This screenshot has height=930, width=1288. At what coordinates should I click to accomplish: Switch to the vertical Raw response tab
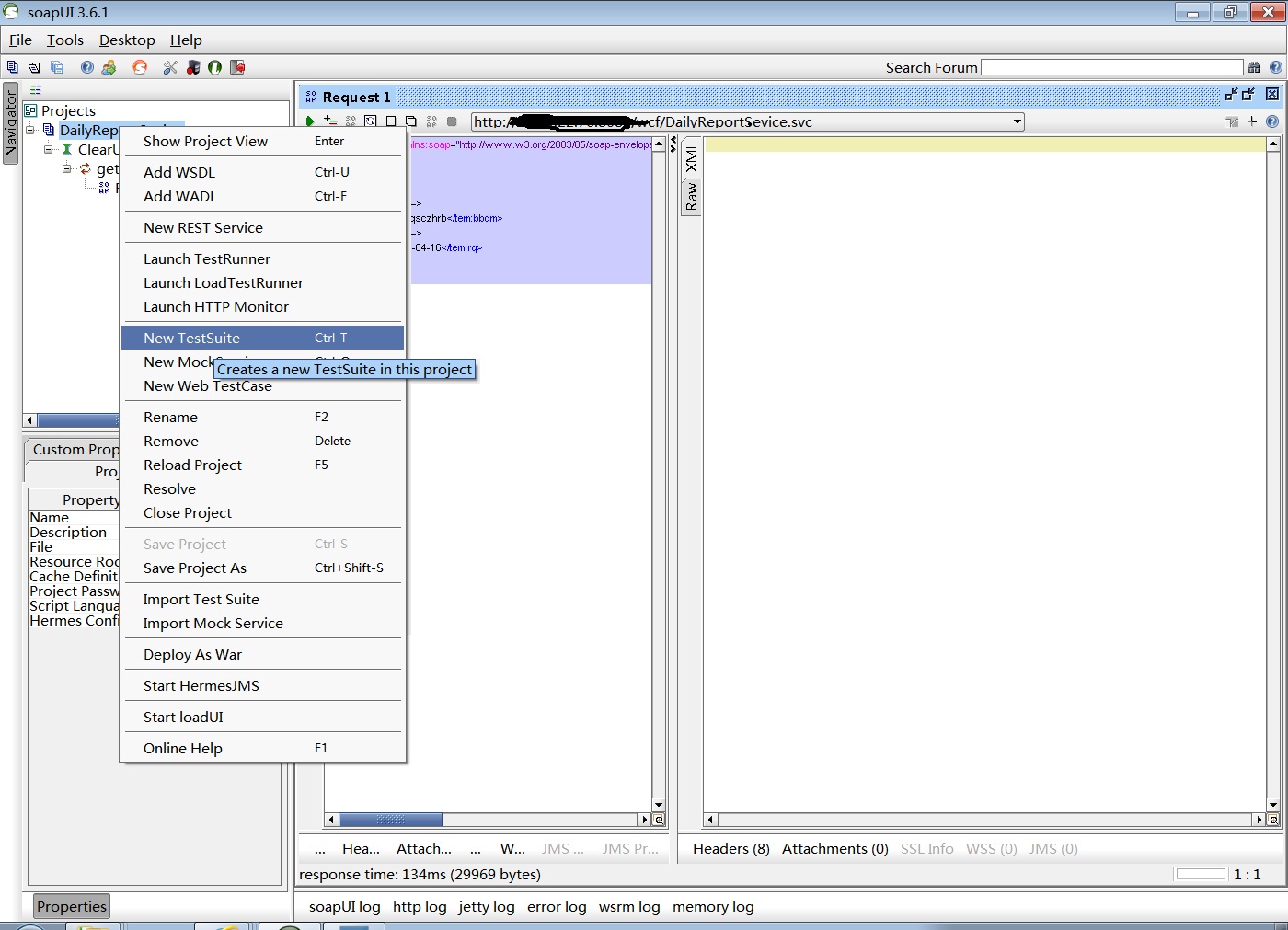pyautogui.click(x=692, y=196)
